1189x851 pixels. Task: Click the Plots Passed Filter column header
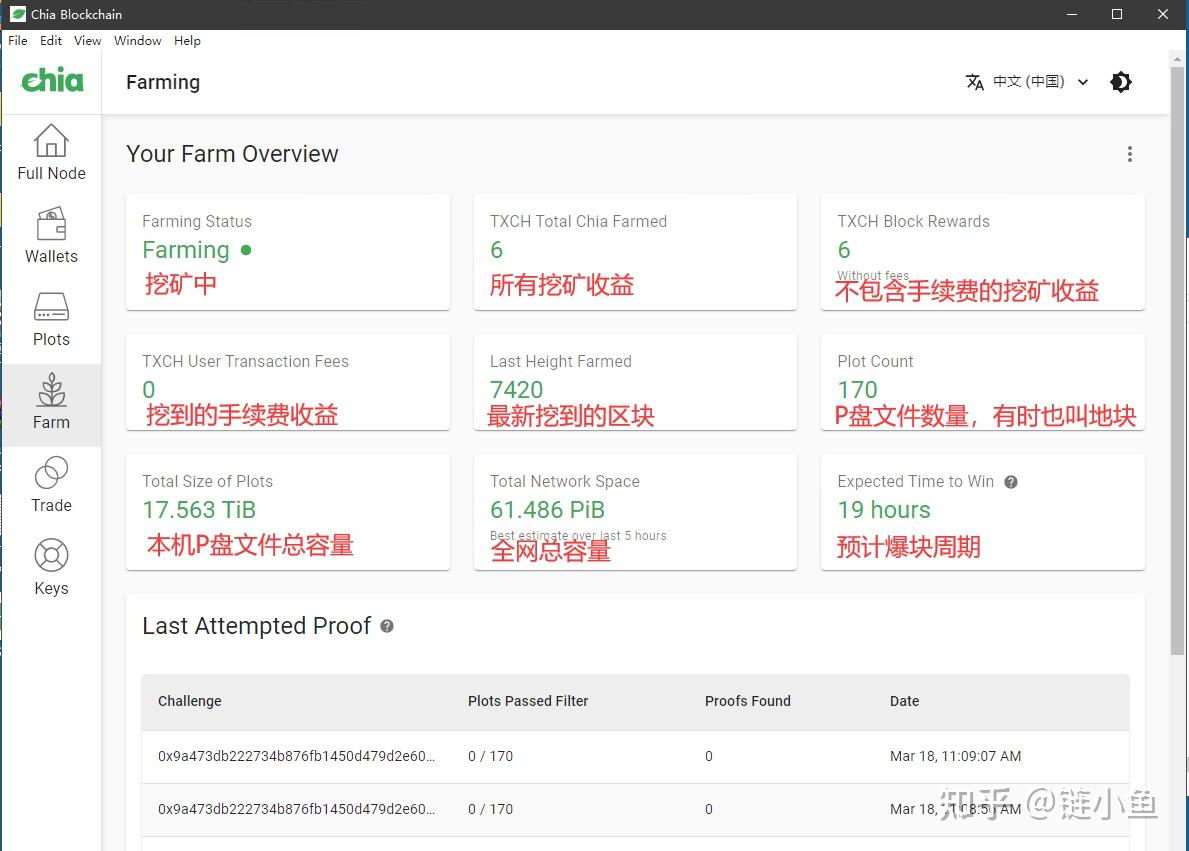point(528,701)
